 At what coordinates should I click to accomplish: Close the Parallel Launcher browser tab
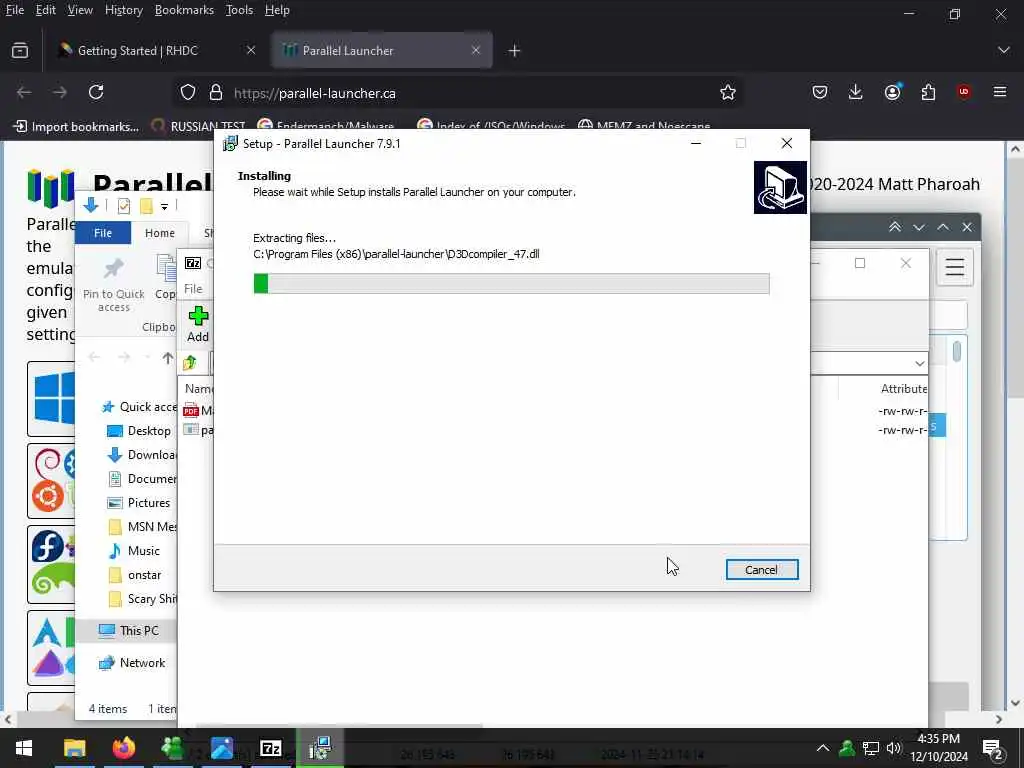tap(475, 50)
